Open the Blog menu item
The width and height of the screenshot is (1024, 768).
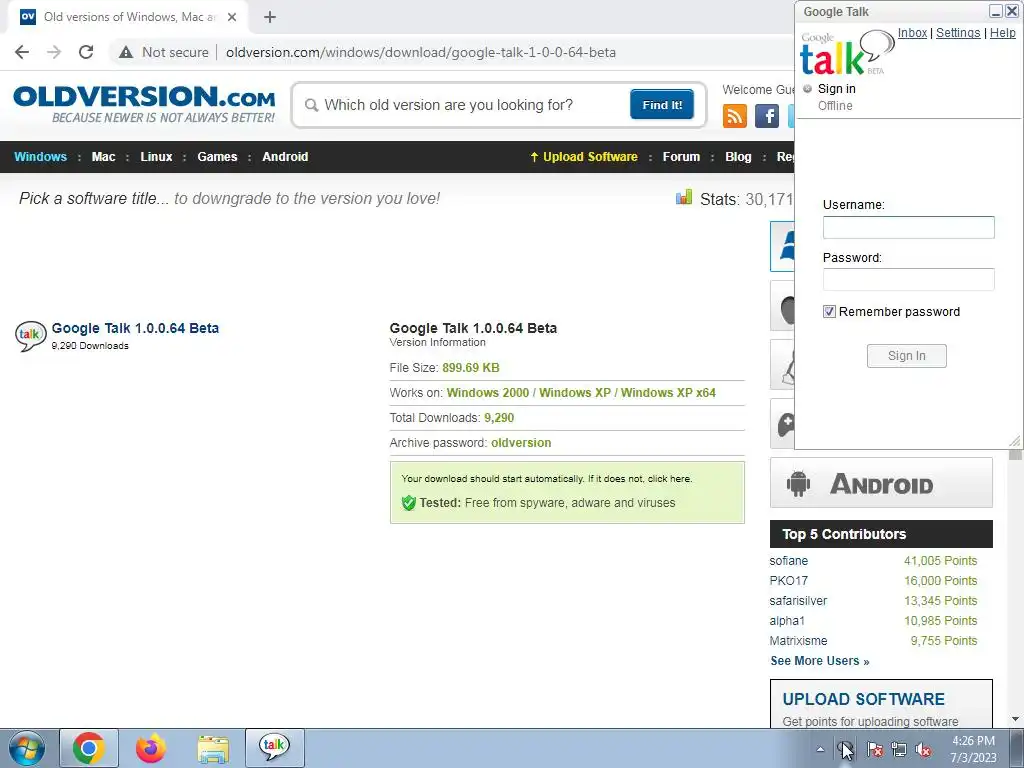pyautogui.click(x=738, y=157)
